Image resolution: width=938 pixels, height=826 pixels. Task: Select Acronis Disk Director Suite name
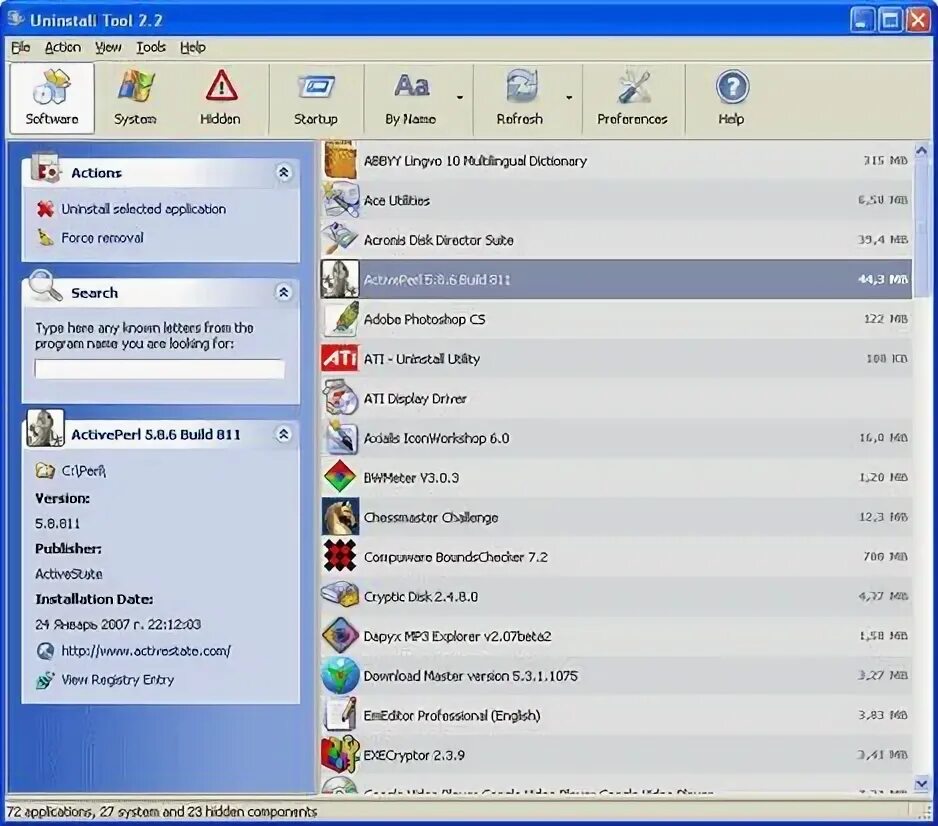coord(438,240)
